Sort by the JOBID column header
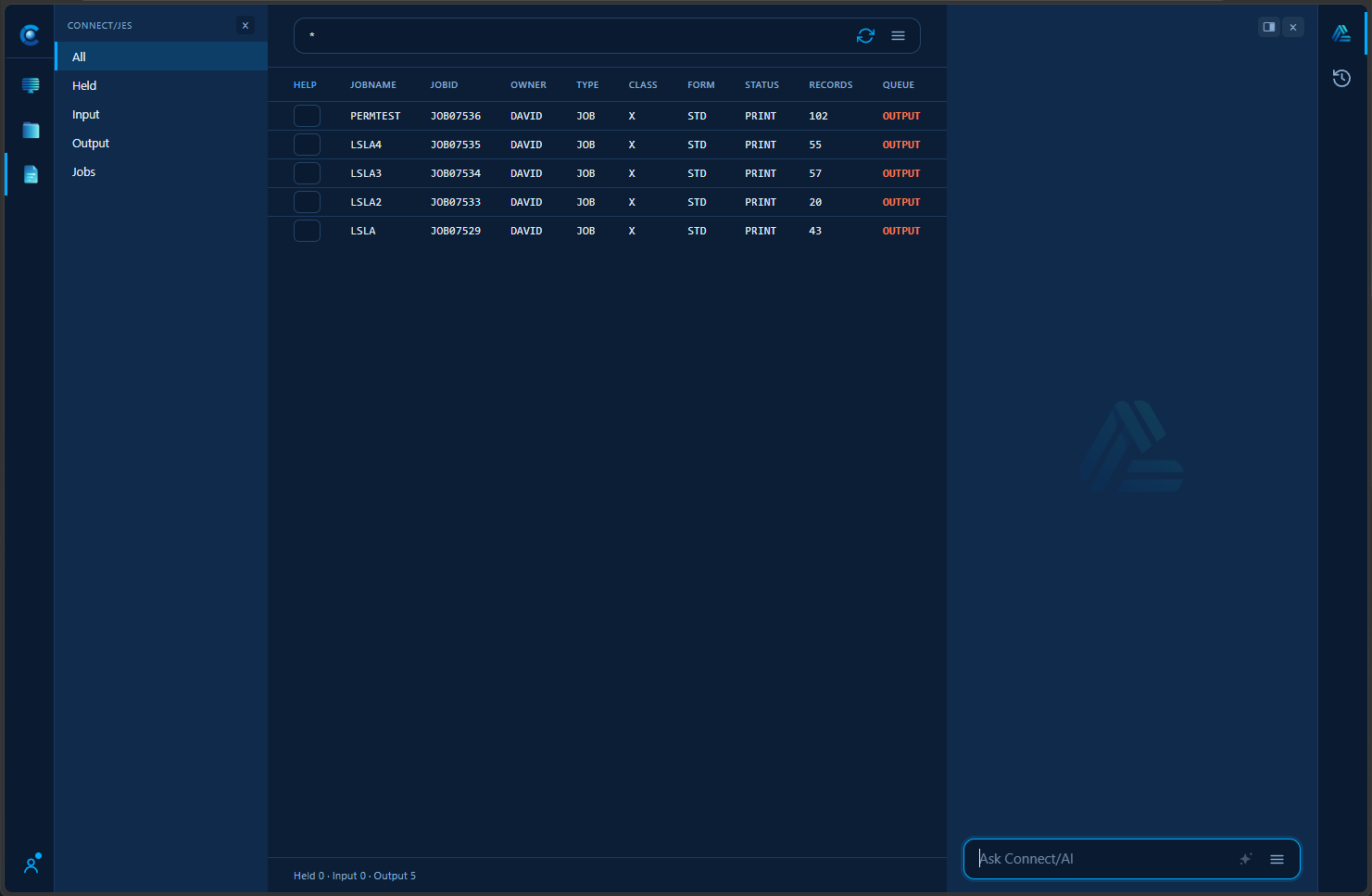The width and height of the screenshot is (1372, 896). (x=444, y=84)
